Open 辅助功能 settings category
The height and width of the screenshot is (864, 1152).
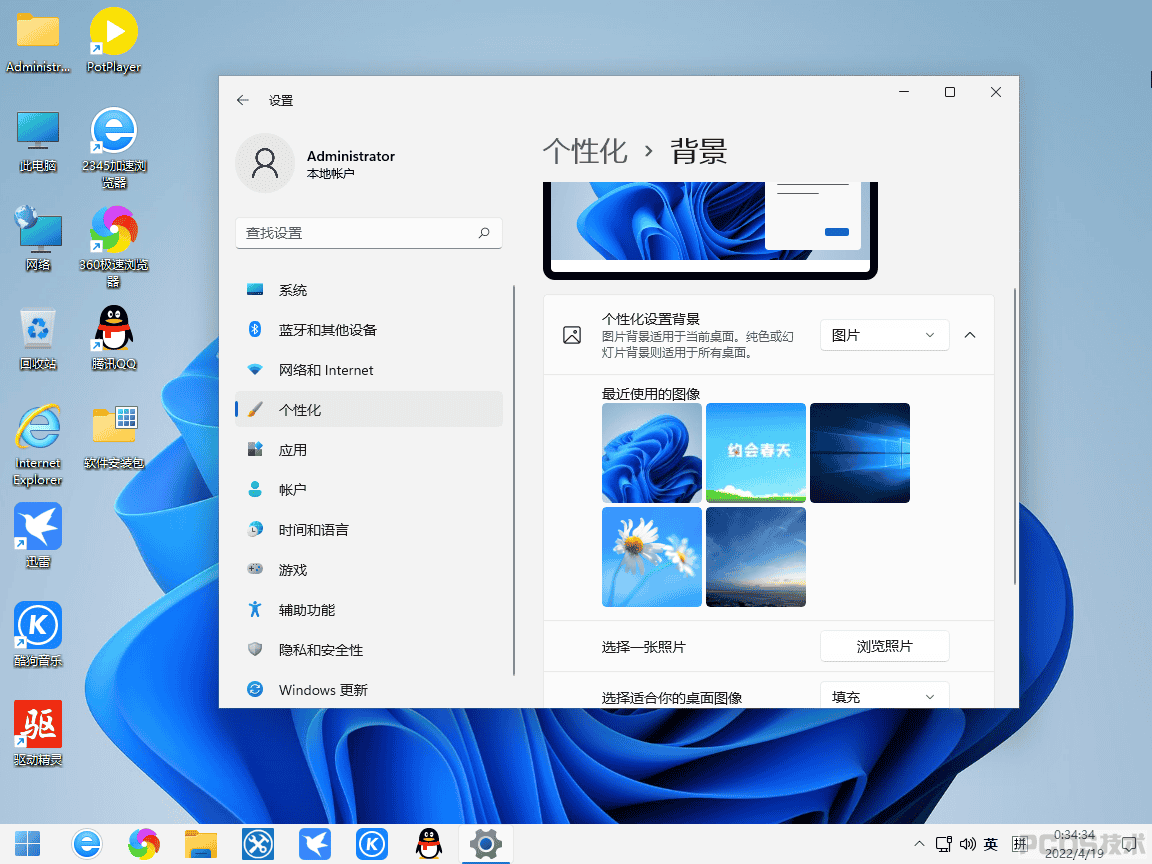[x=369, y=610]
